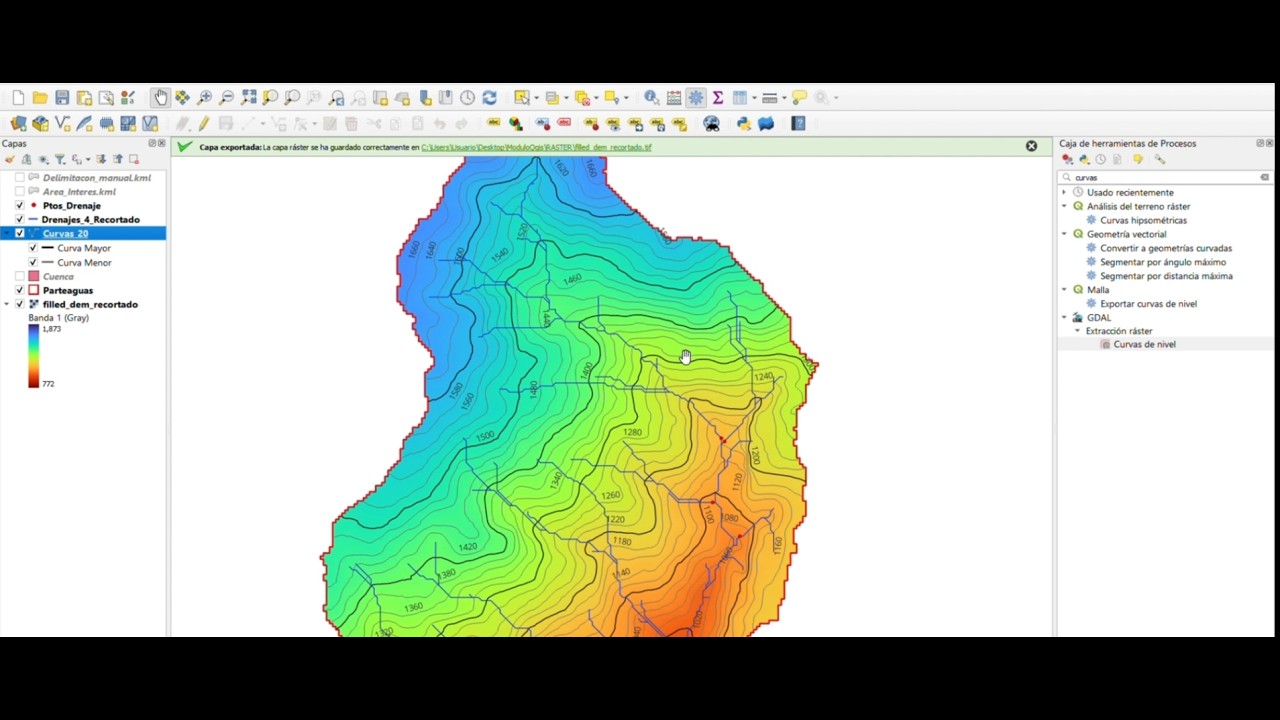1280x720 pixels.
Task: Clear the toolbox search field text
Action: (x=1264, y=177)
